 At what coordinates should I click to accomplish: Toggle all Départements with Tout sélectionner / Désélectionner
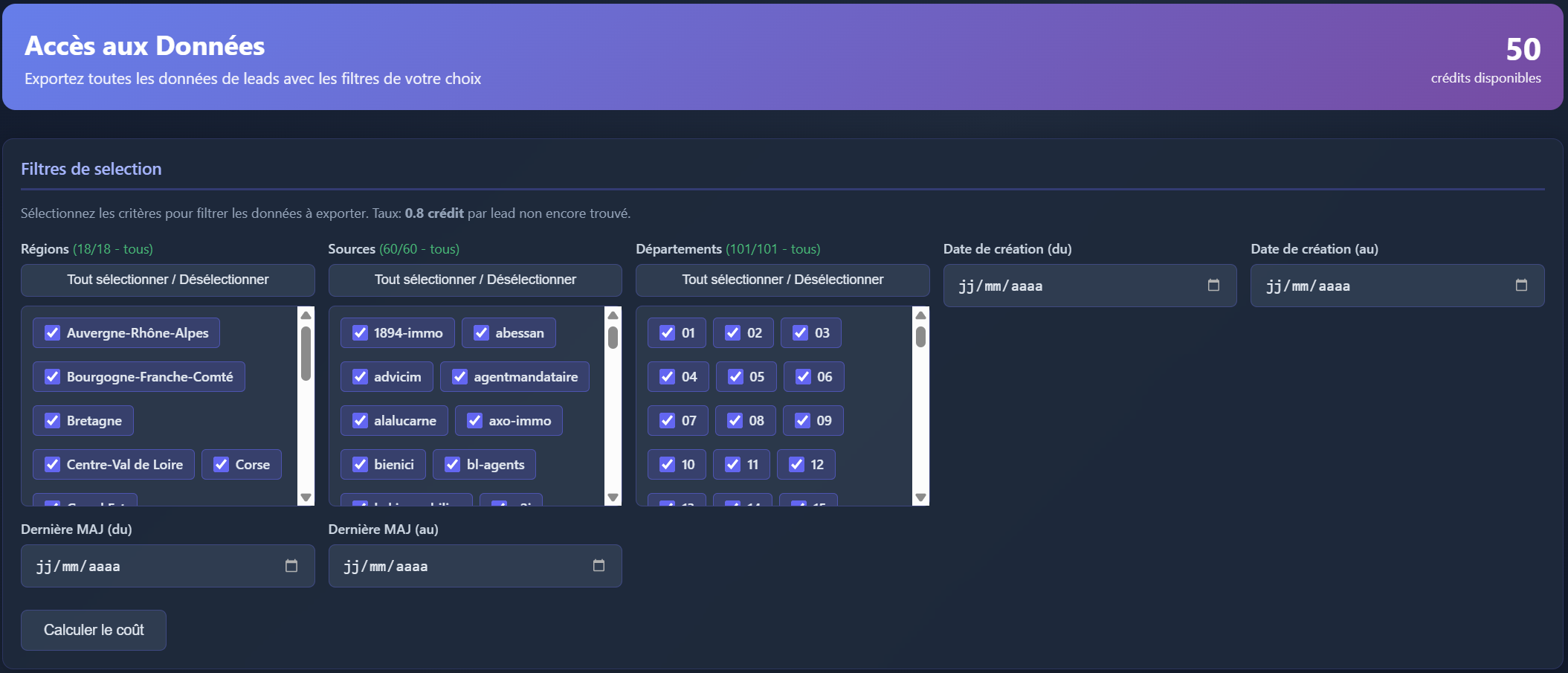coord(782,280)
